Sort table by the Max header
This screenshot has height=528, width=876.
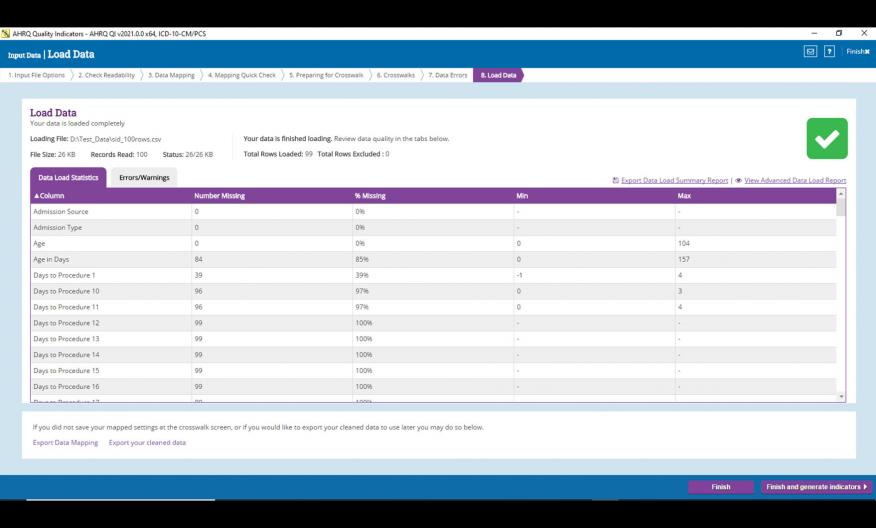click(x=684, y=196)
